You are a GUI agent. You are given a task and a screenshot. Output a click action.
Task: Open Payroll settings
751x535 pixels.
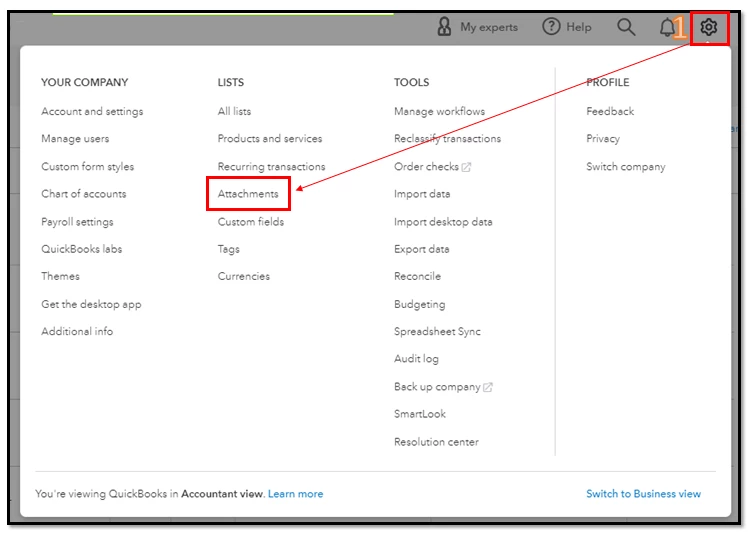click(x=77, y=222)
